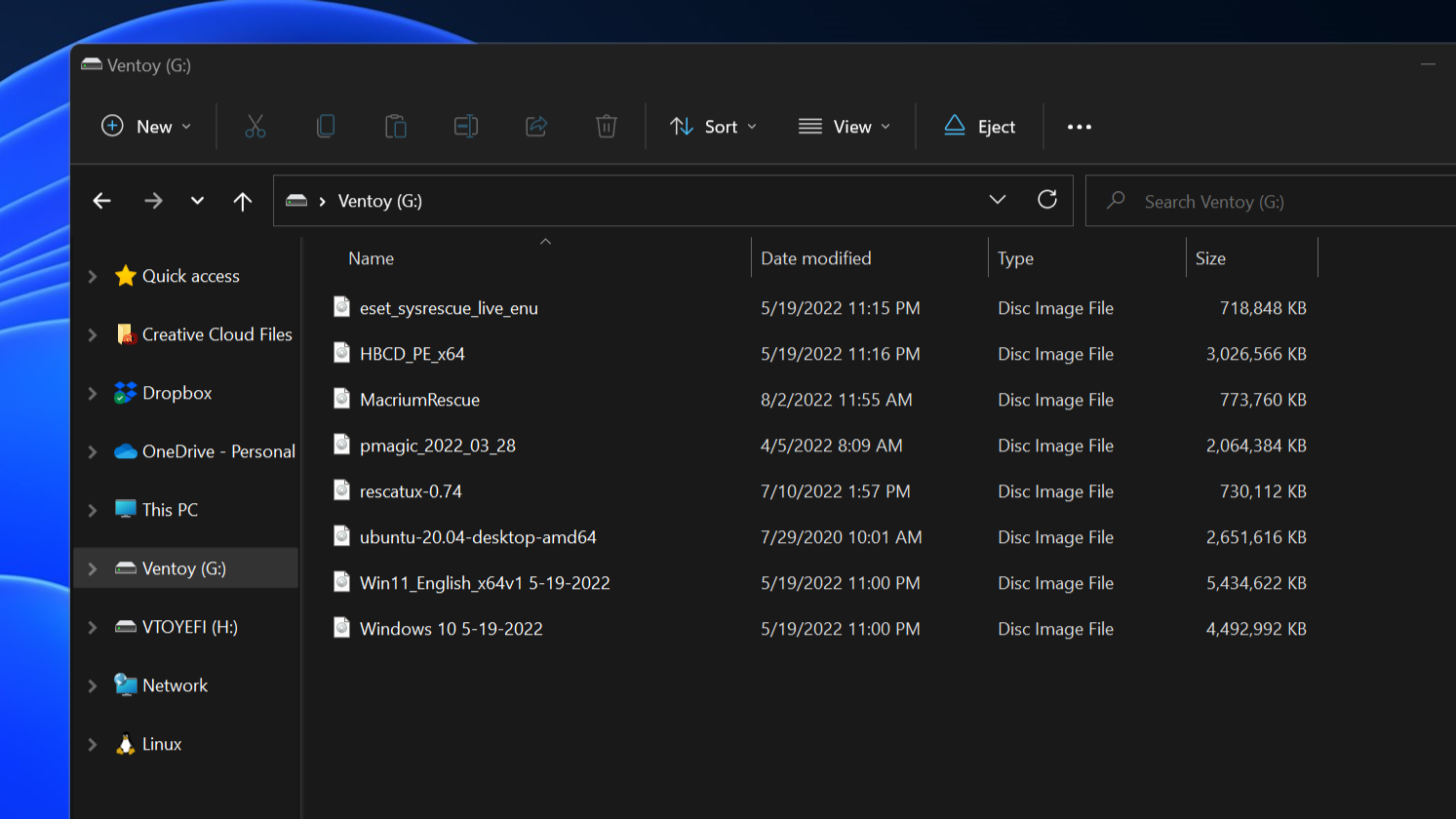
Task: Click the back navigation arrow
Action: pyautogui.click(x=101, y=200)
